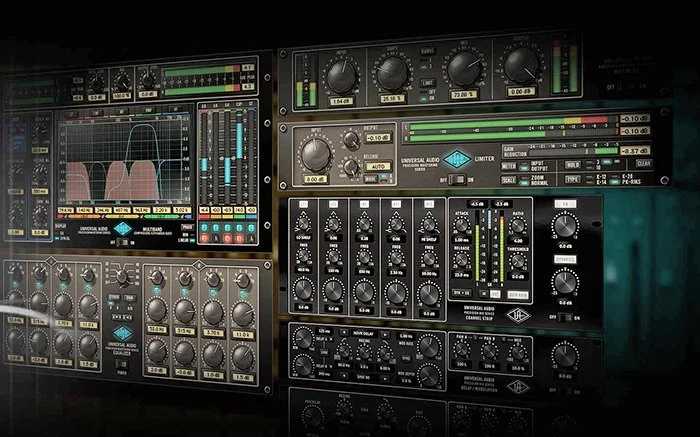
Task: Adjust the Maximizer OUTPUT knob
Action: coord(521,66)
